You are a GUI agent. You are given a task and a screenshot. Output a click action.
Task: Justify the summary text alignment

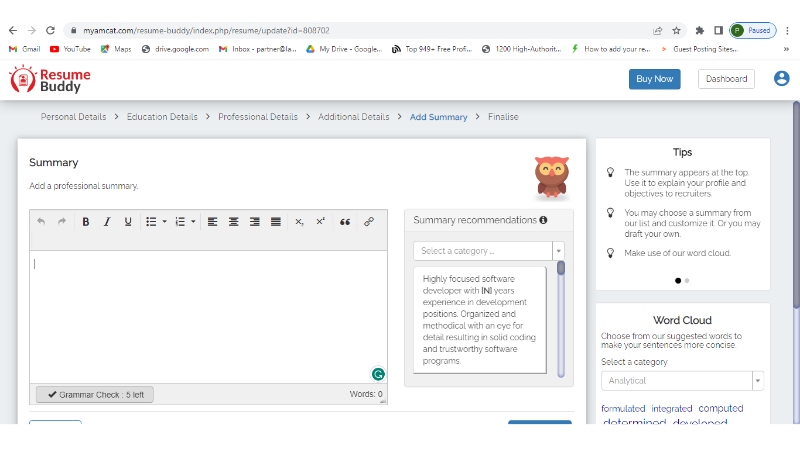point(276,222)
